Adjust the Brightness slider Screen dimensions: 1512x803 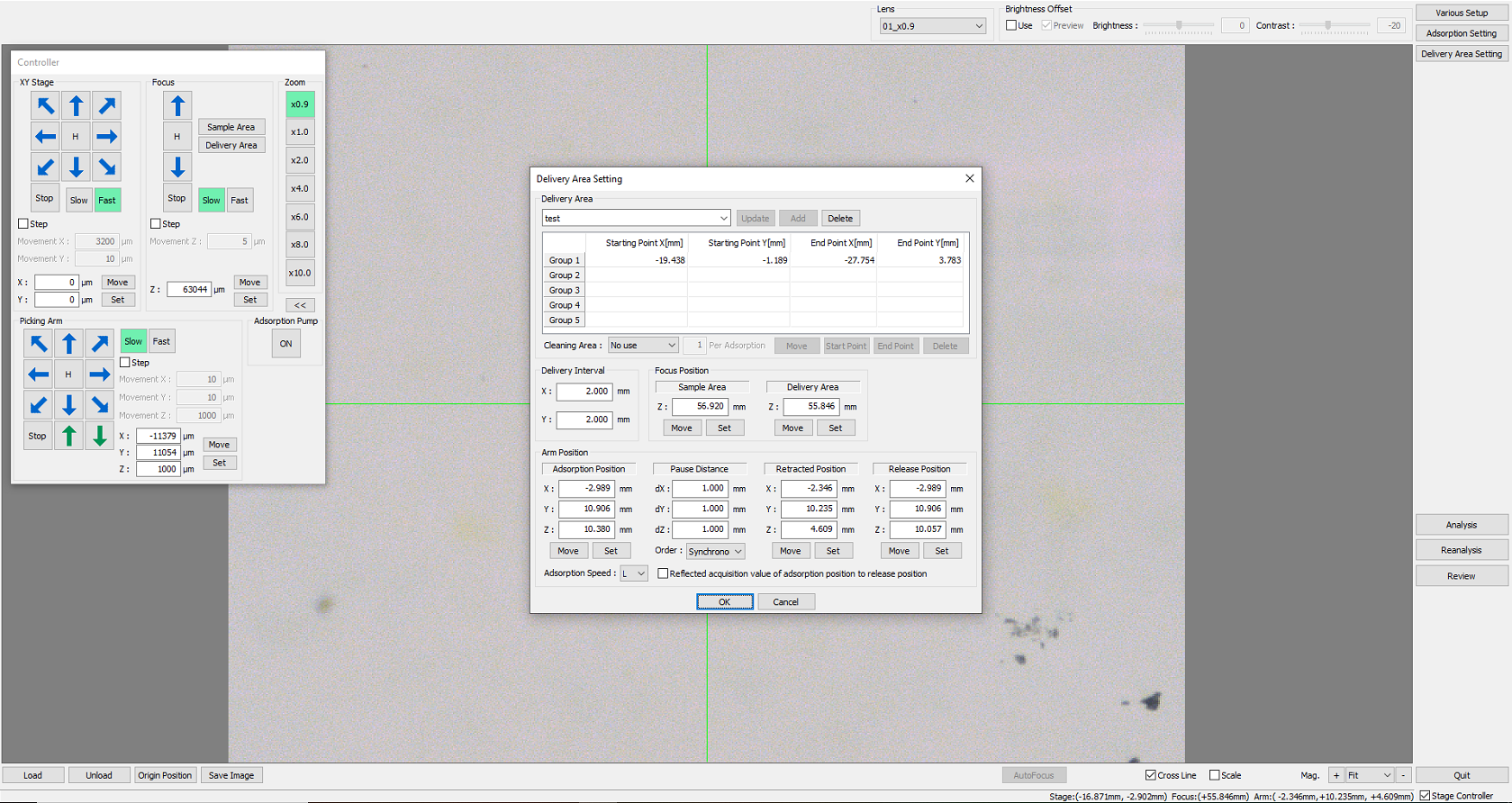[1179, 26]
